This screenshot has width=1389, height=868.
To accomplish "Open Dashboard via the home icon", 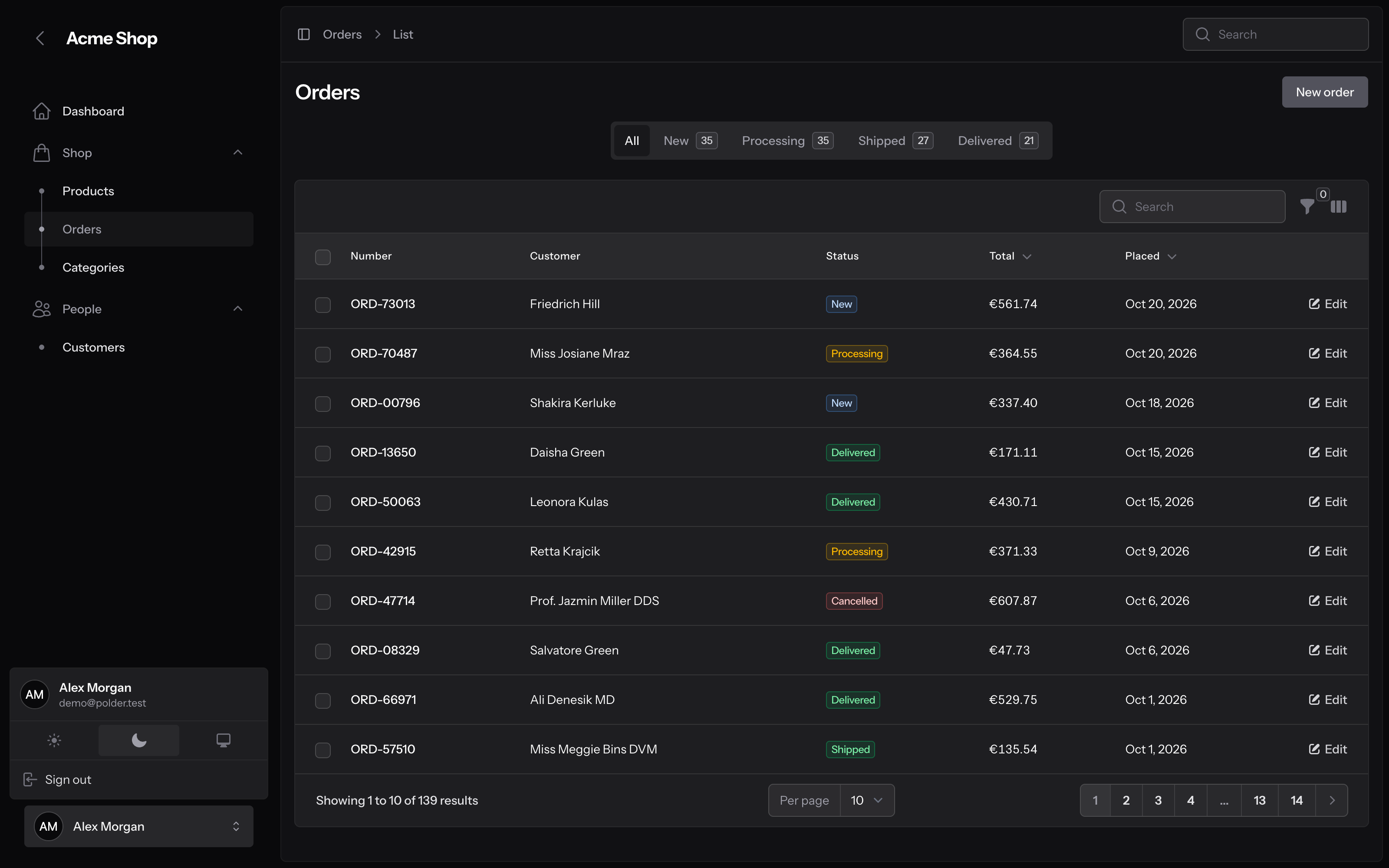I will (41, 112).
